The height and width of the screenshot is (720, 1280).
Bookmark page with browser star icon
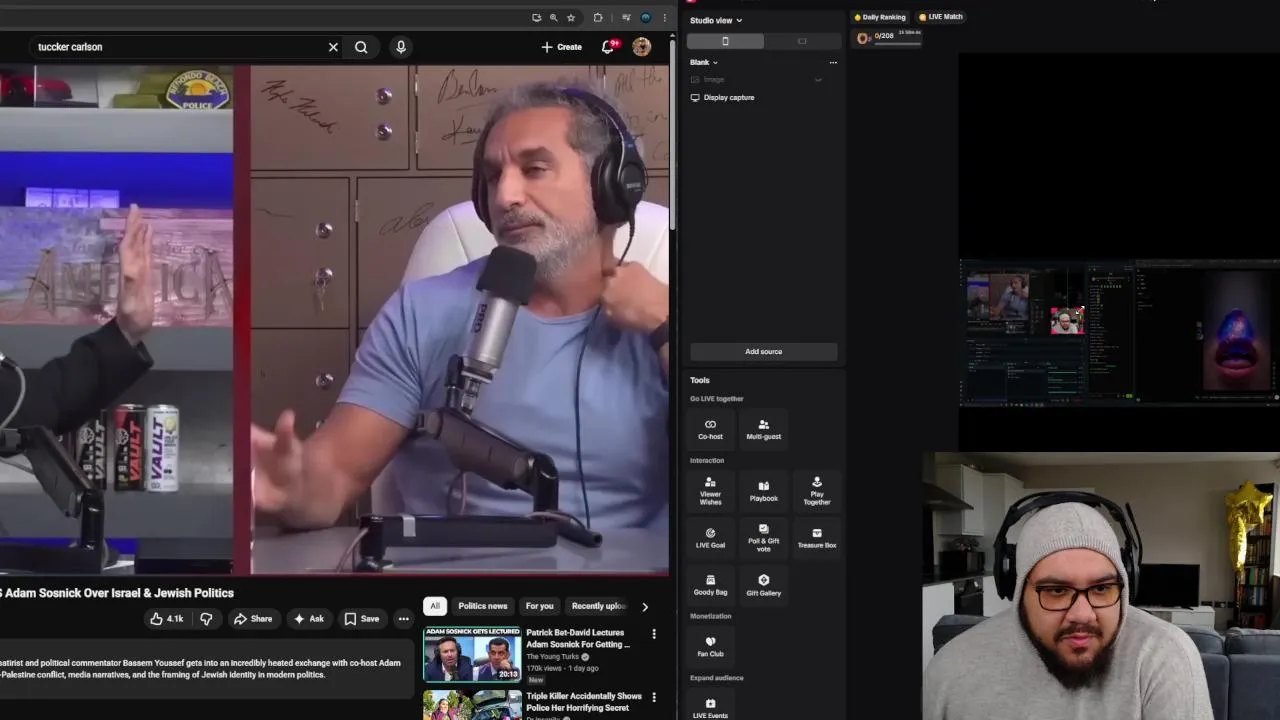coord(571,17)
